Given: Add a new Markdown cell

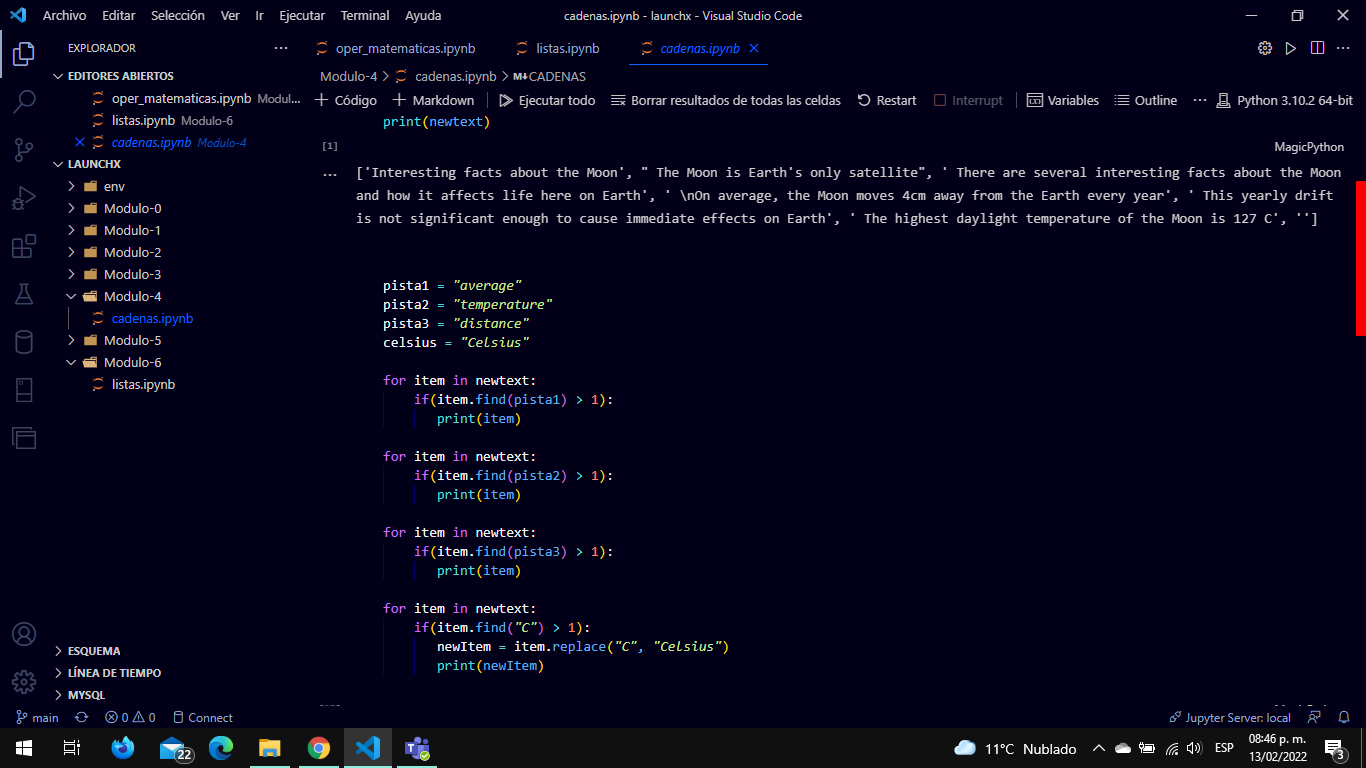Looking at the screenshot, I should (x=433, y=100).
